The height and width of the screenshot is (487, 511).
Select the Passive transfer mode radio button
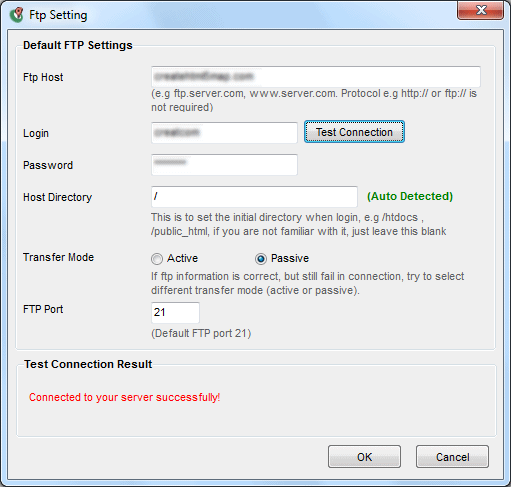[x=261, y=259]
